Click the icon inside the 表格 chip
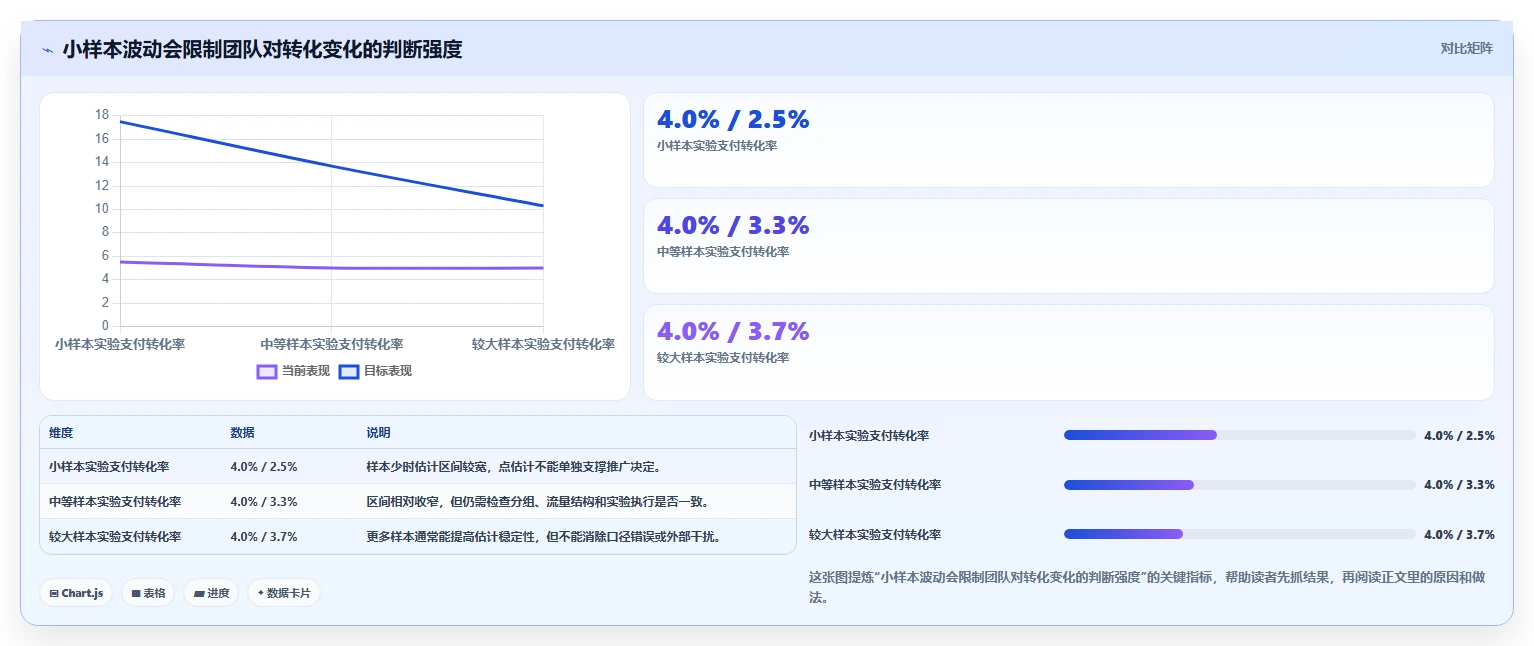1534x646 pixels. (136, 593)
